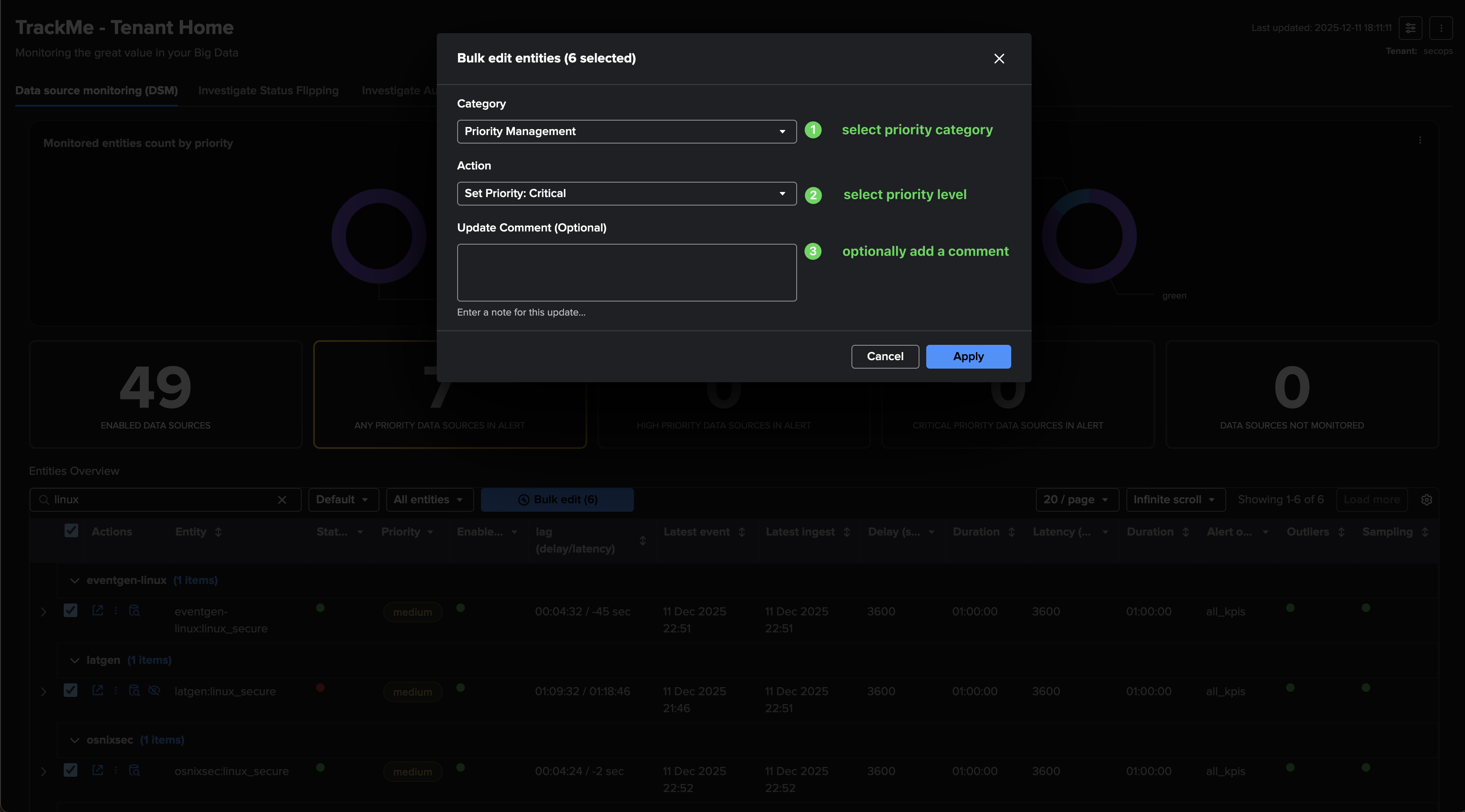Open the three-dot actions menu for osnixsec:linux_secure
The width and height of the screenshot is (1465, 812).
(116, 770)
